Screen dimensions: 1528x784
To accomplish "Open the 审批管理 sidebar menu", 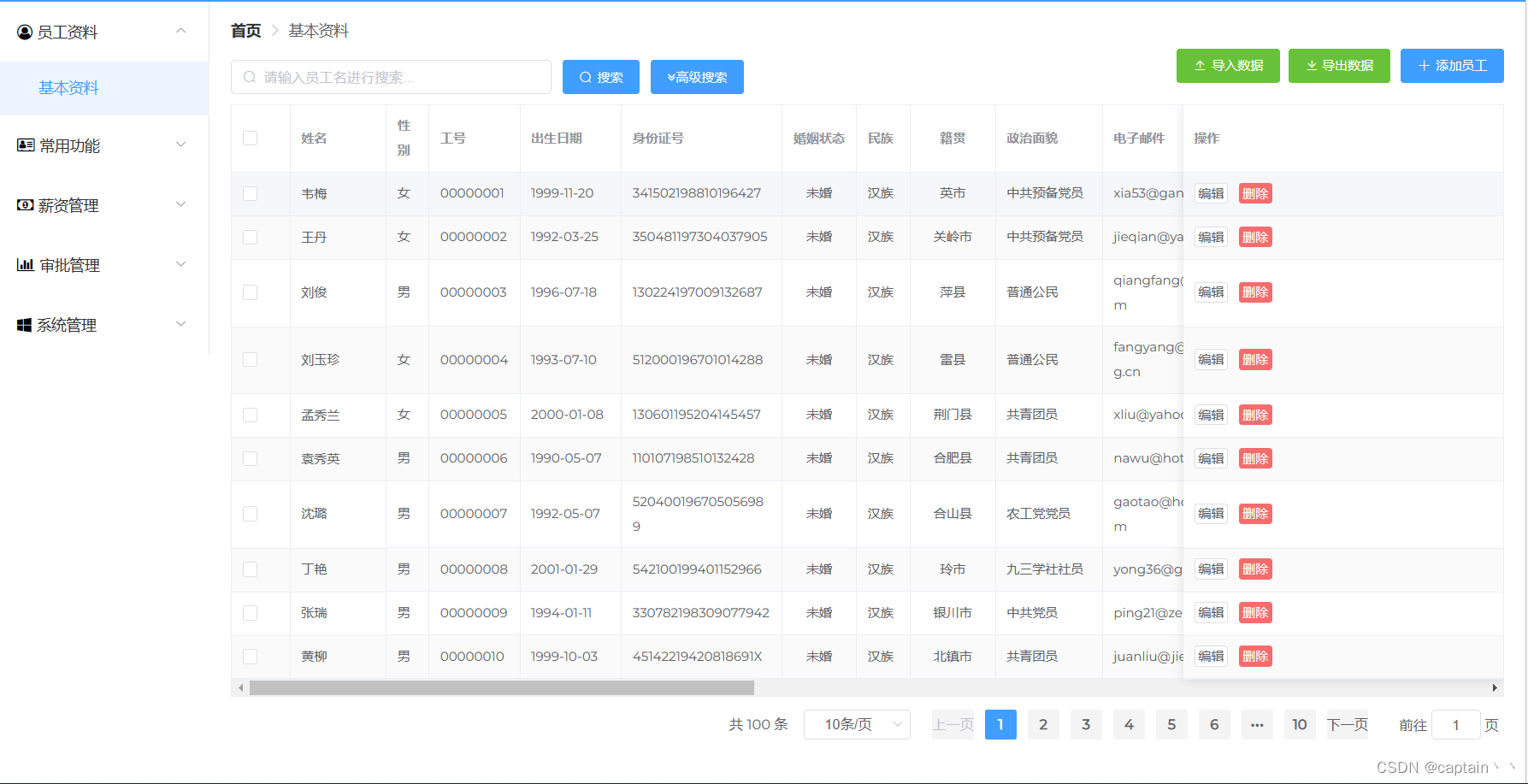I will point(104,265).
